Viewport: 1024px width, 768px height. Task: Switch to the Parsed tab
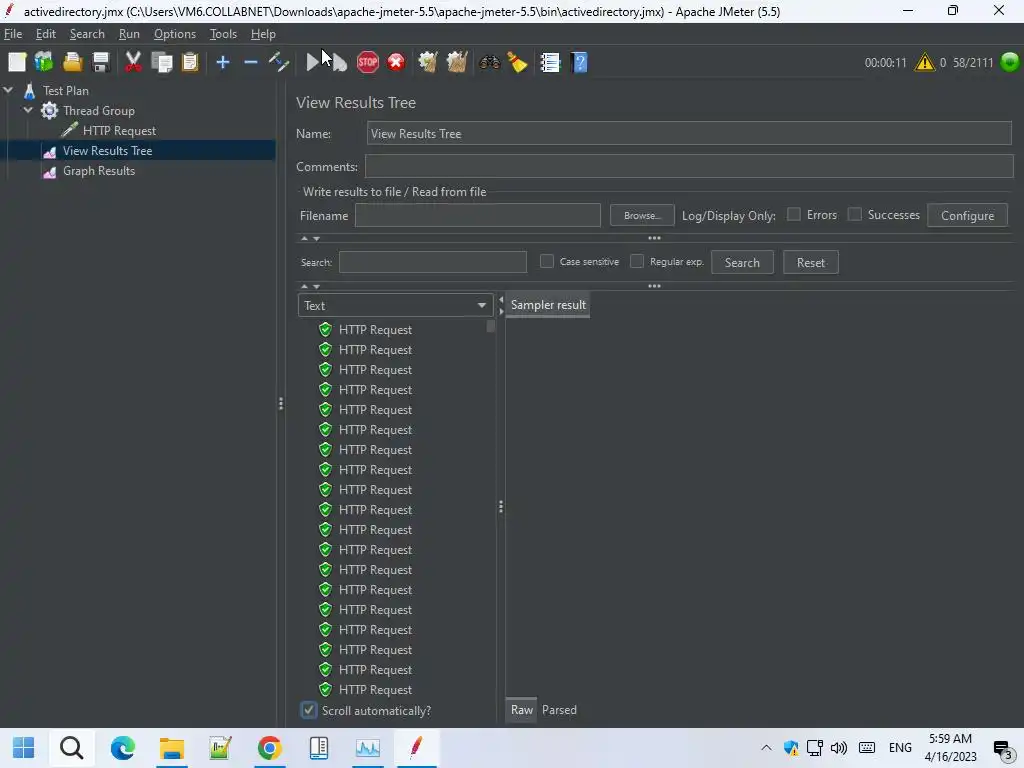(x=559, y=710)
